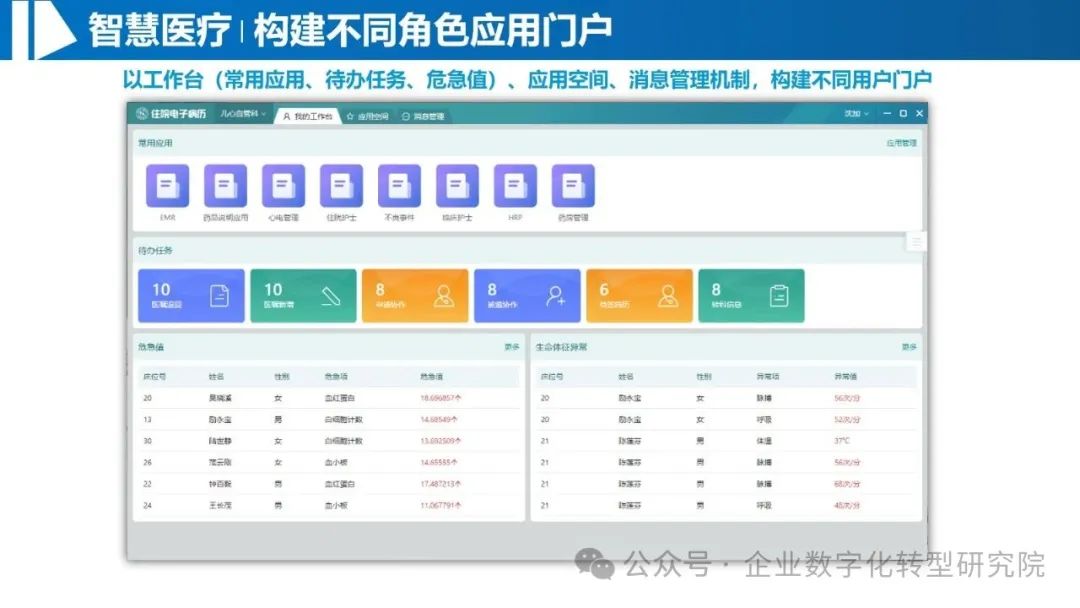Screen dimensions: 1080x608
Task: Click bed number 22 in the 危急值 table
Action: pyautogui.click(x=147, y=484)
